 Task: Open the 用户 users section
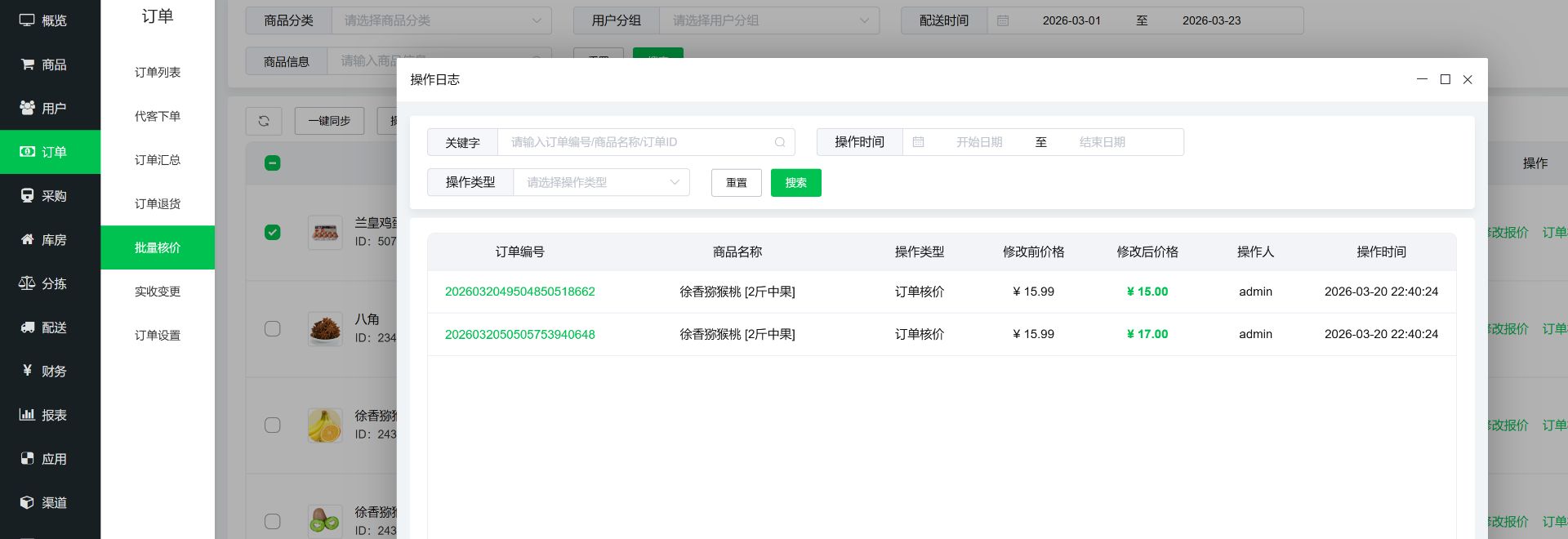coord(50,108)
